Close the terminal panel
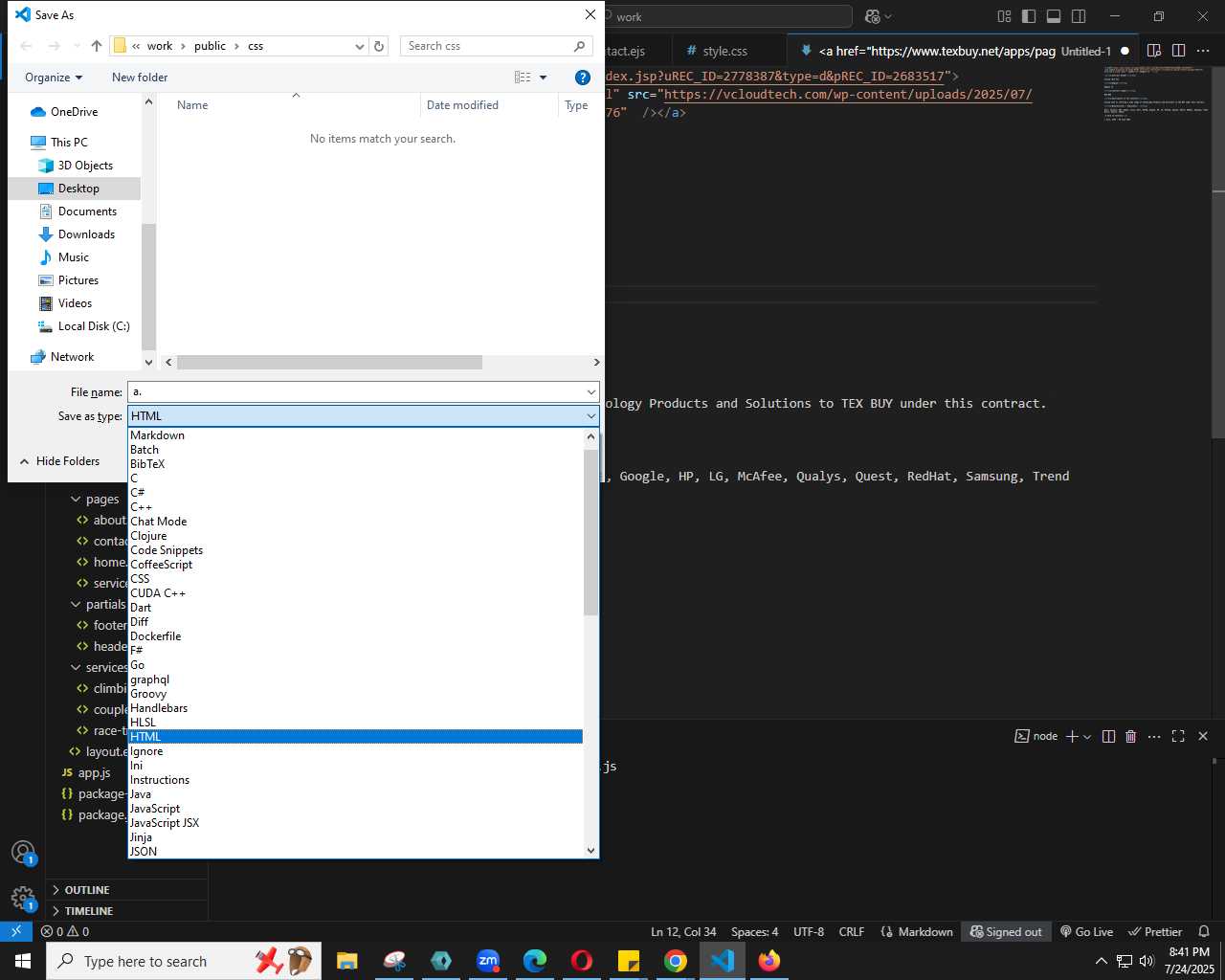 coord(1203,736)
